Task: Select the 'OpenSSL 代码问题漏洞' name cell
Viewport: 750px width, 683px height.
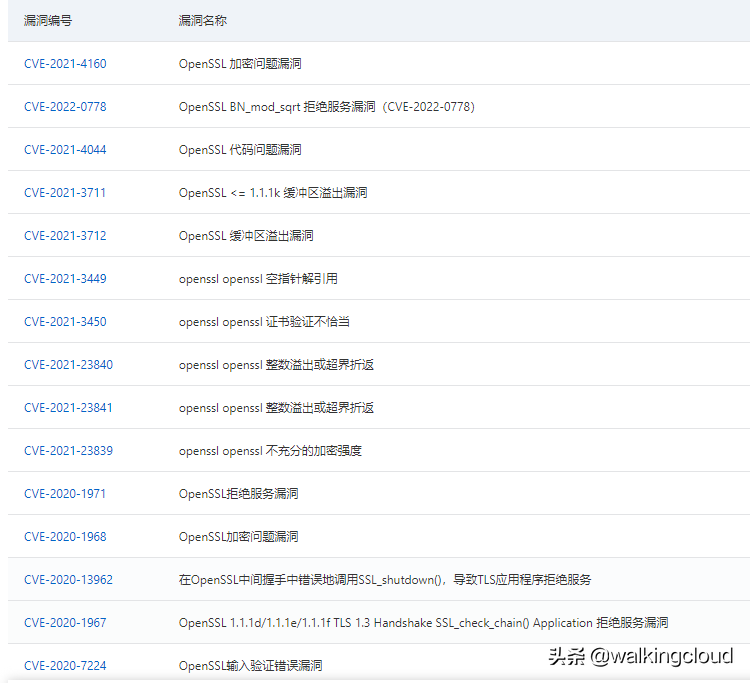Action: [x=240, y=150]
